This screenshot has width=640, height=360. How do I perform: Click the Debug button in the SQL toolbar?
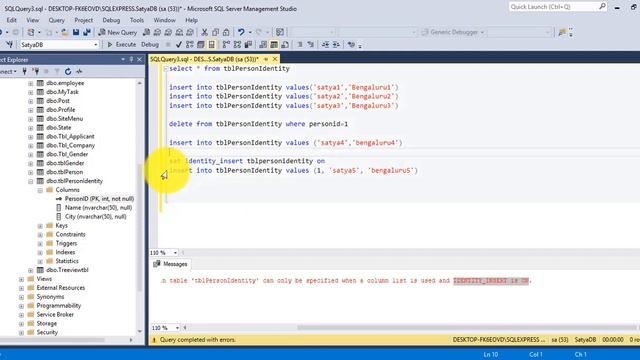pos(150,44)
